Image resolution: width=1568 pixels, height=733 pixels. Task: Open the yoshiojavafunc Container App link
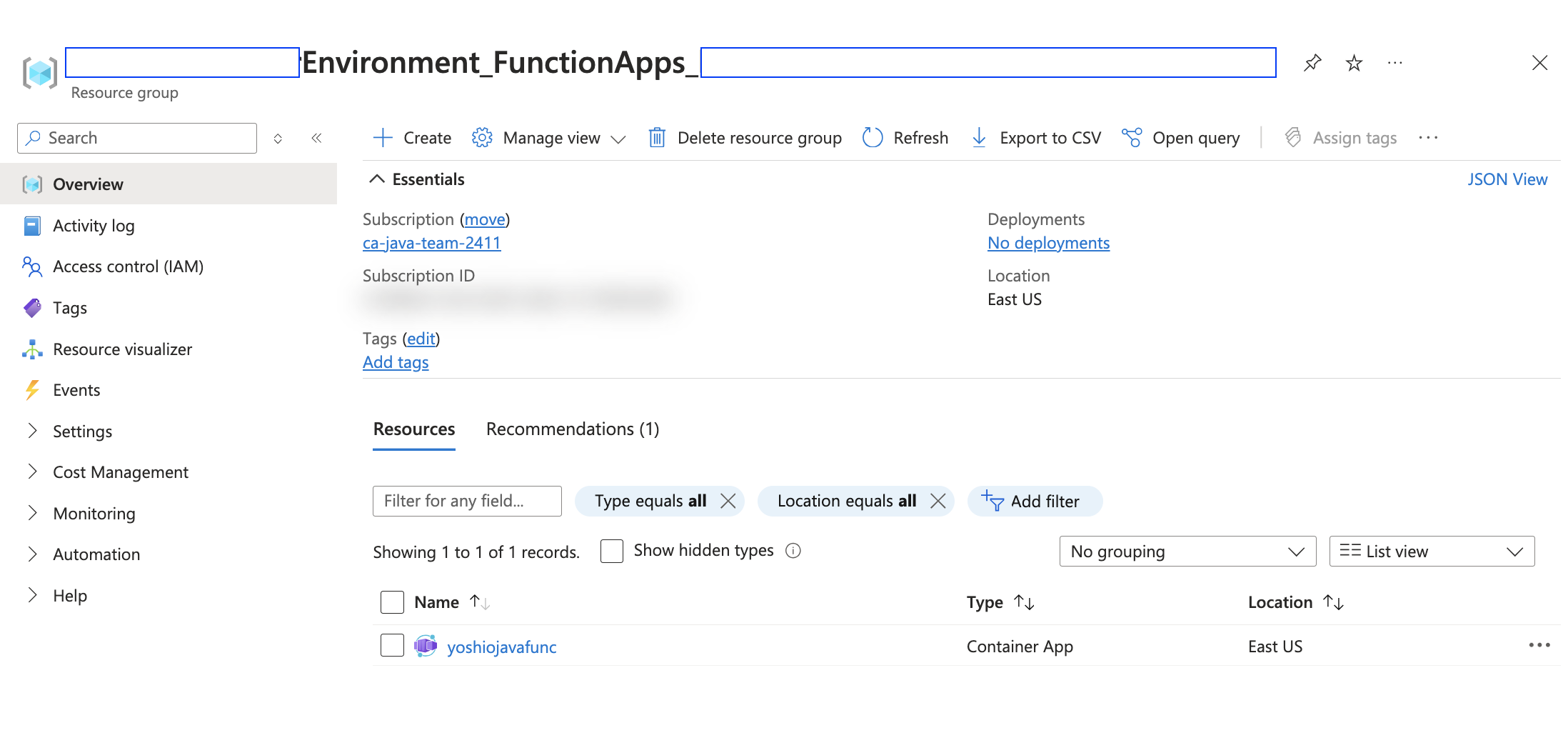pos(501,647)
